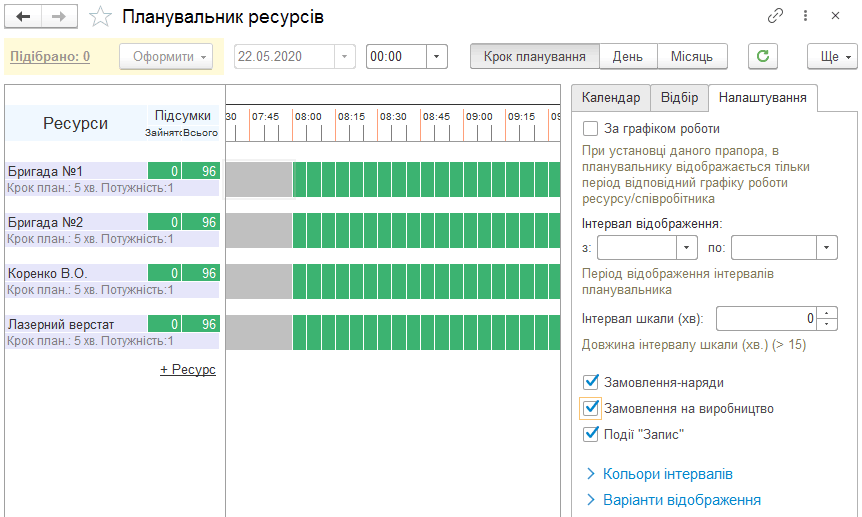The height and width of the screenshot is (517, 862).
Task: Click the 'по' interval input field
Action: pyautogui.click(x=773, y=248)
